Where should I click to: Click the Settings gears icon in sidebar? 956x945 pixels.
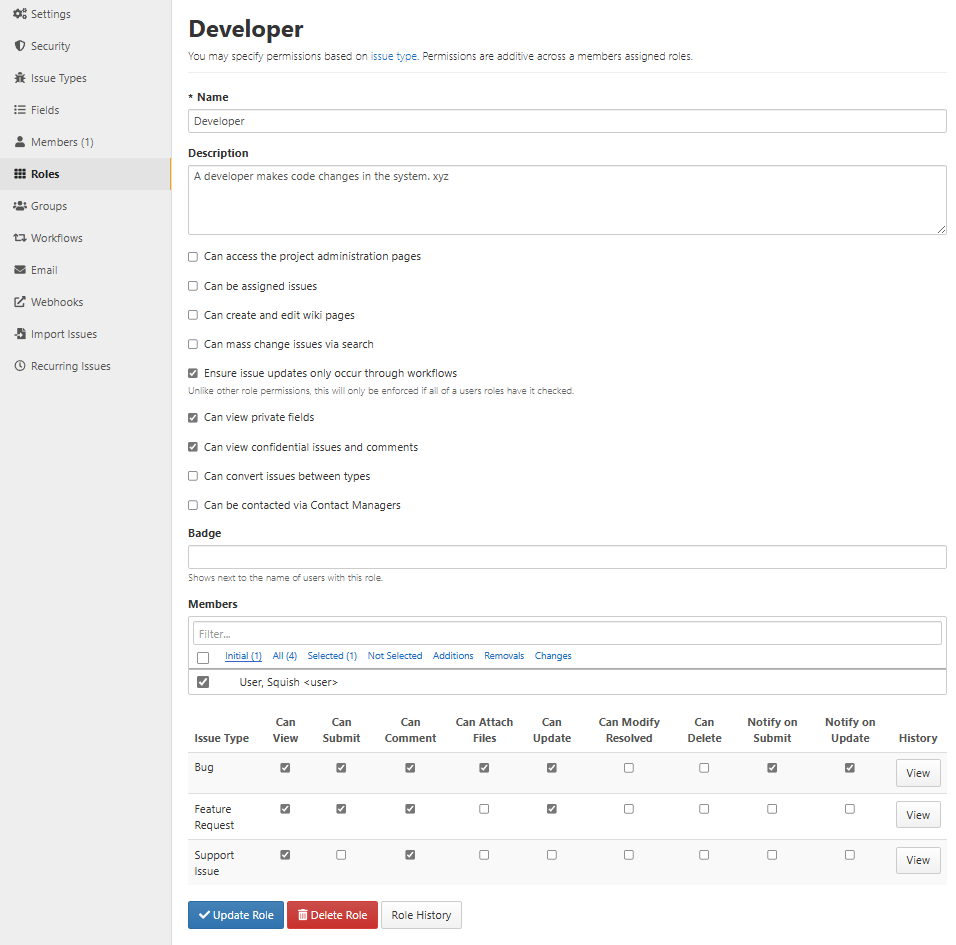20,14
